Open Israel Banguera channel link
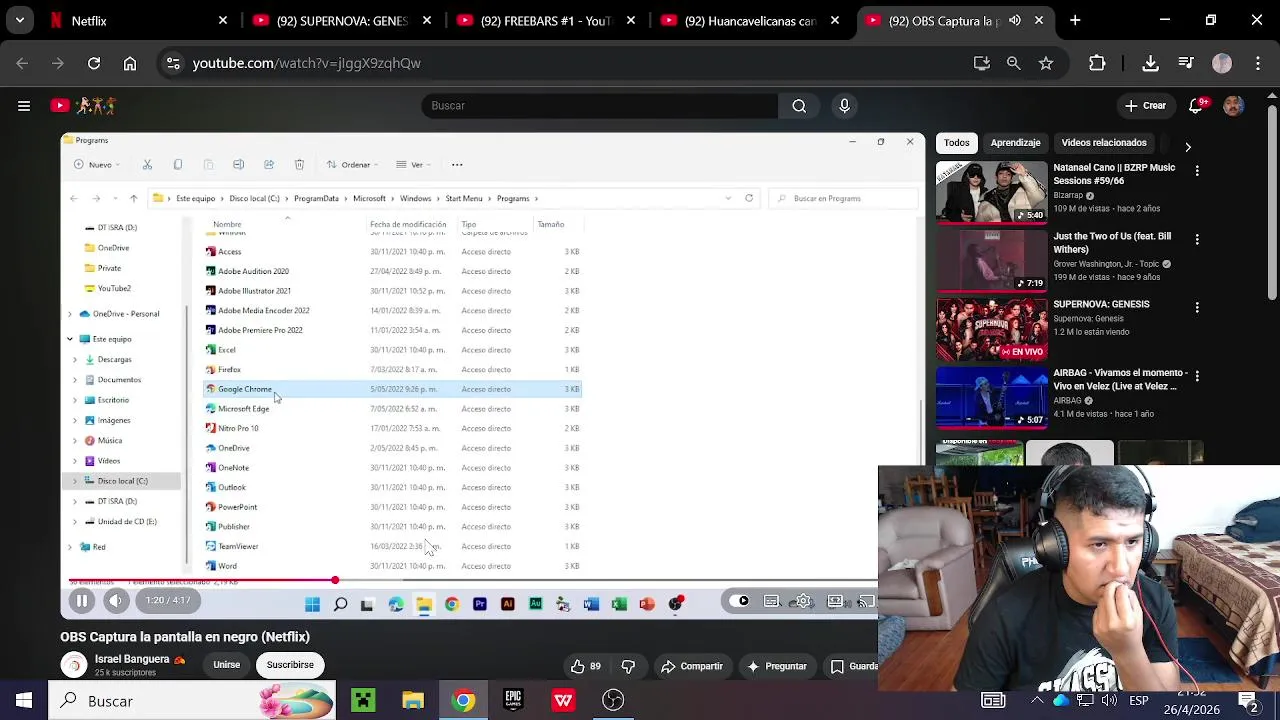1280x720 pixels. tap(132, 659)
